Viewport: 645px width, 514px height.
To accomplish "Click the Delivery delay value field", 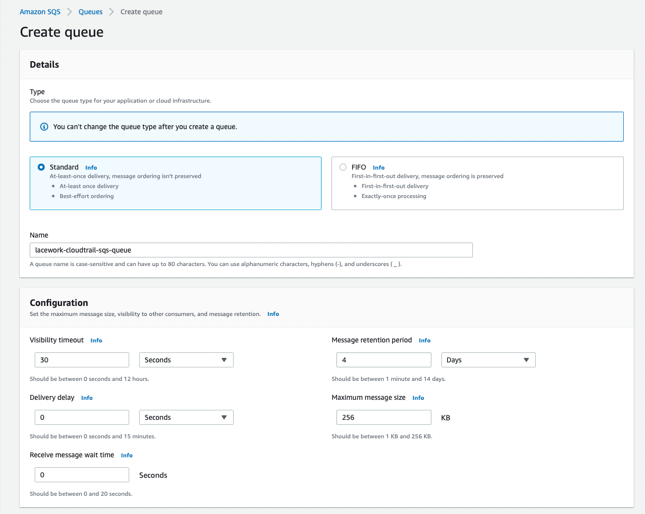I will (82, 417).
